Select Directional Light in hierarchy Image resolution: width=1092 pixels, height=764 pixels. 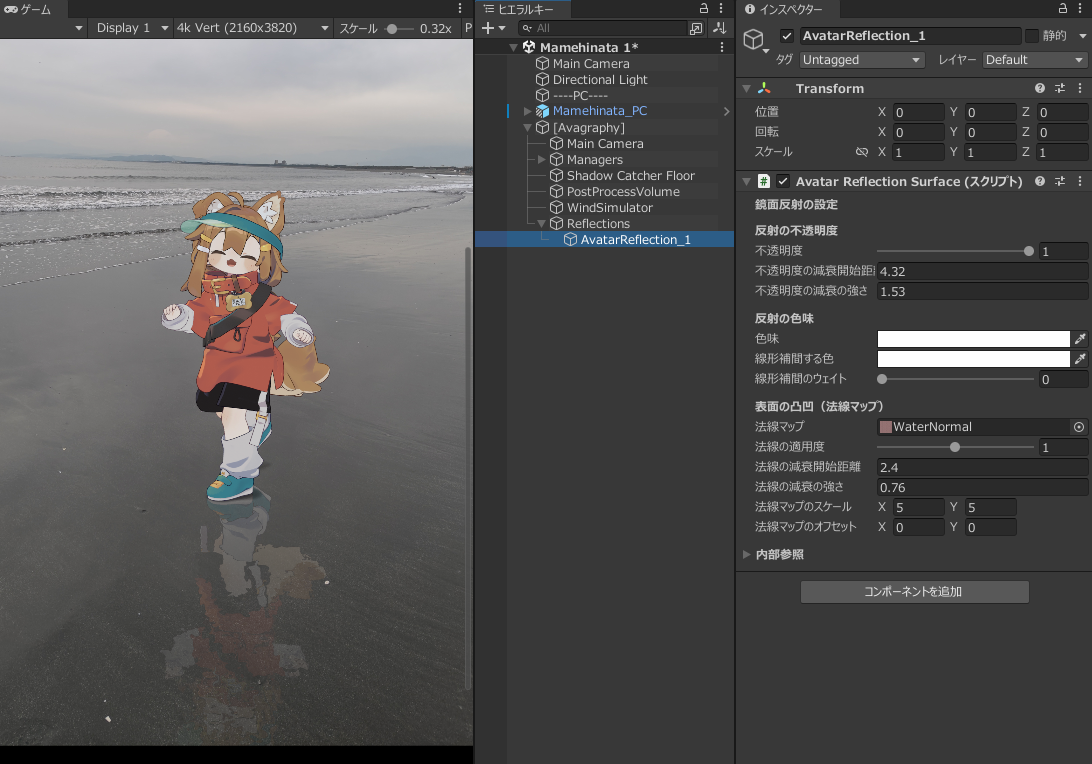(x=600, y=79)
